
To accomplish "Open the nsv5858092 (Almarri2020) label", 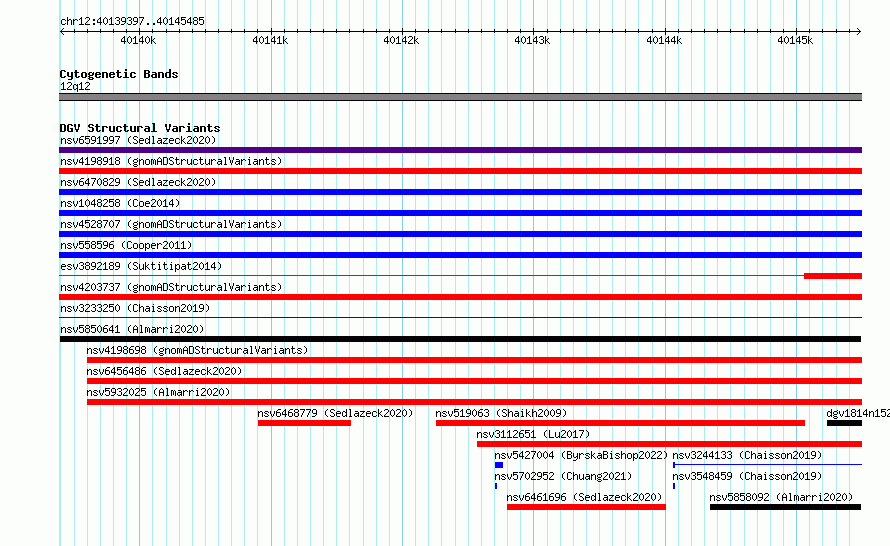I will click(x=781, y=497).
